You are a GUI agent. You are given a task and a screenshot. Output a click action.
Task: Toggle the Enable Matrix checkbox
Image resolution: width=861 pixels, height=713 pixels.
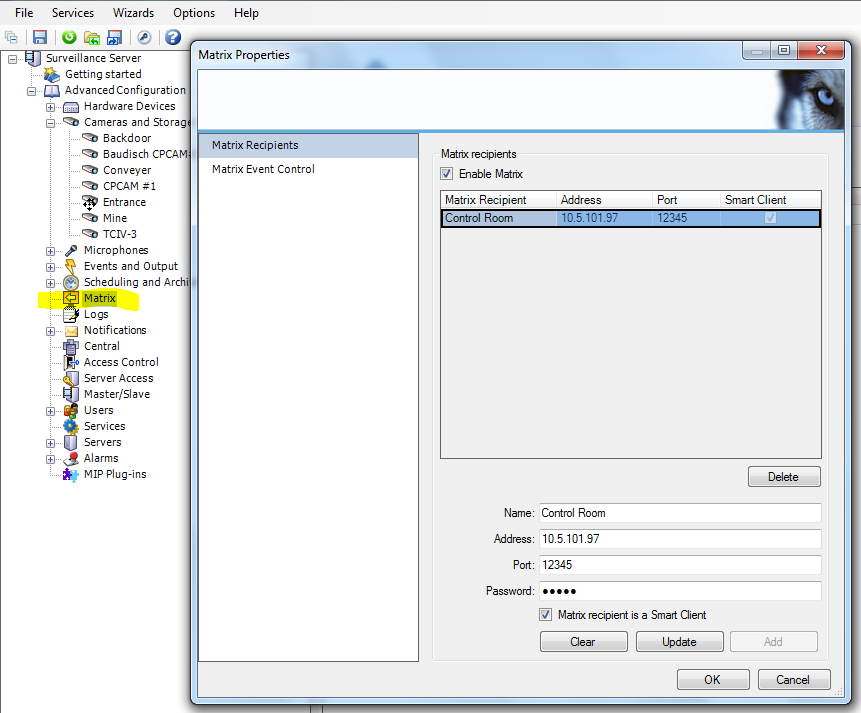tap(447, 174)
